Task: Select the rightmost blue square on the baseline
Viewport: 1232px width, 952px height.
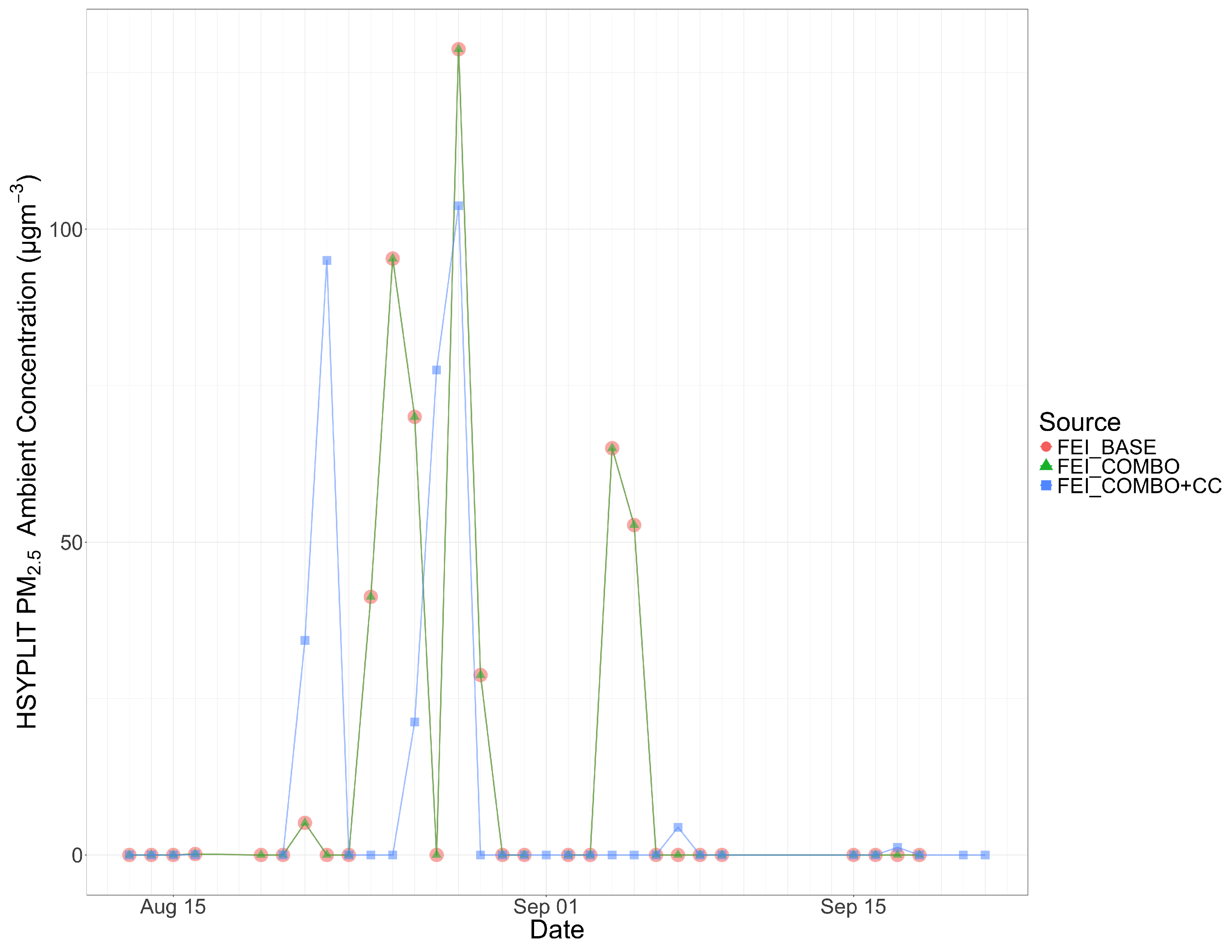Action: (x=985, y=855)
